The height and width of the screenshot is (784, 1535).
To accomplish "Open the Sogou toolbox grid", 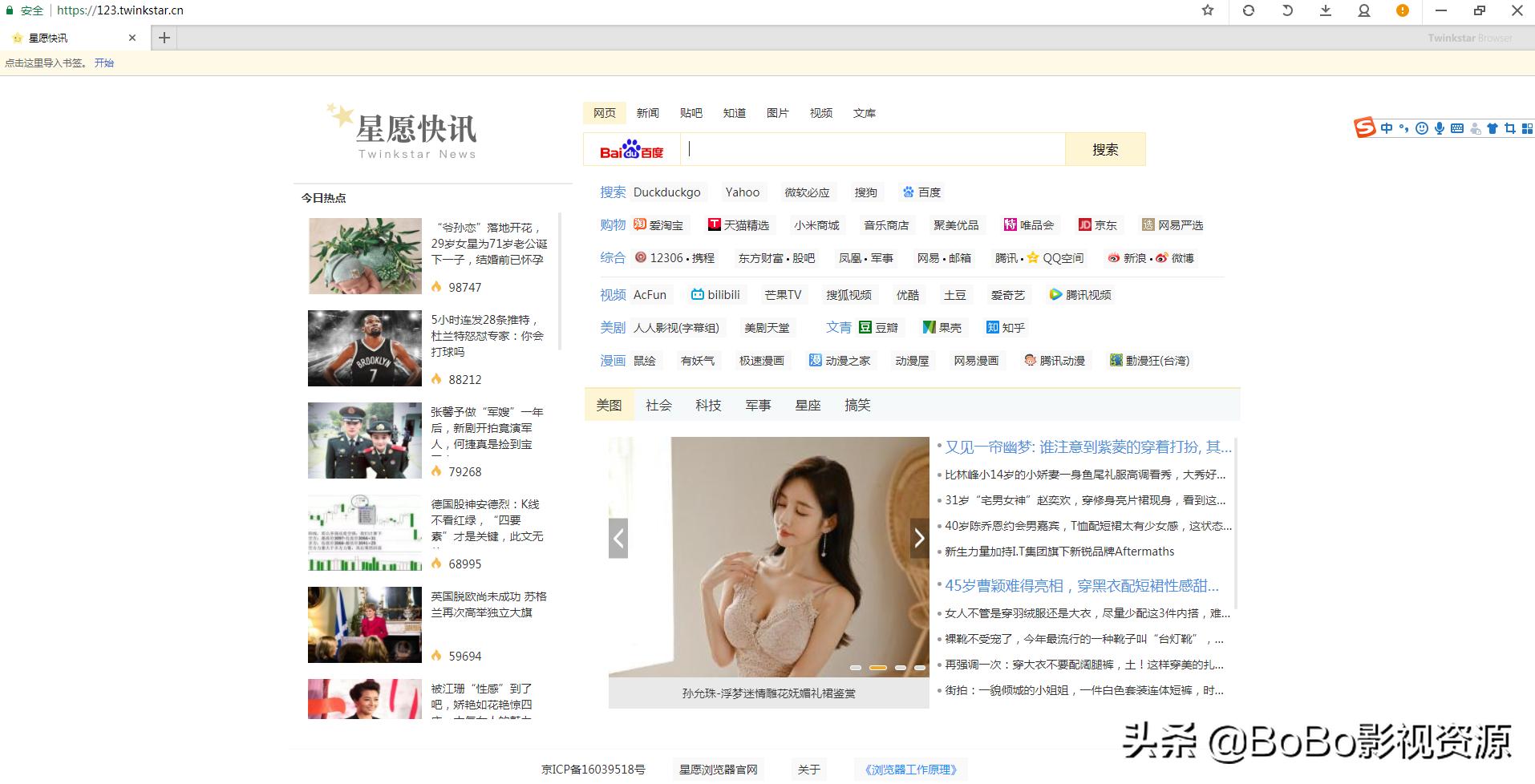I will point(1527,128).
